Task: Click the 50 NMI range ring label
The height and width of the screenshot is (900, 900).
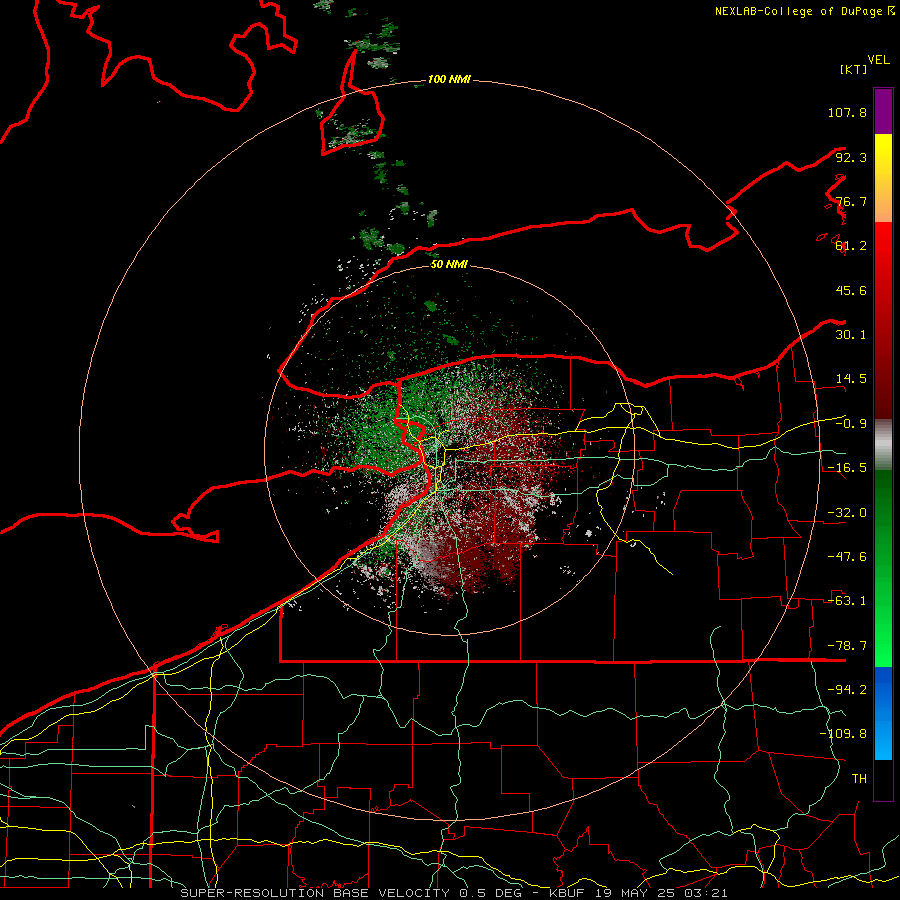Action: 449,264
